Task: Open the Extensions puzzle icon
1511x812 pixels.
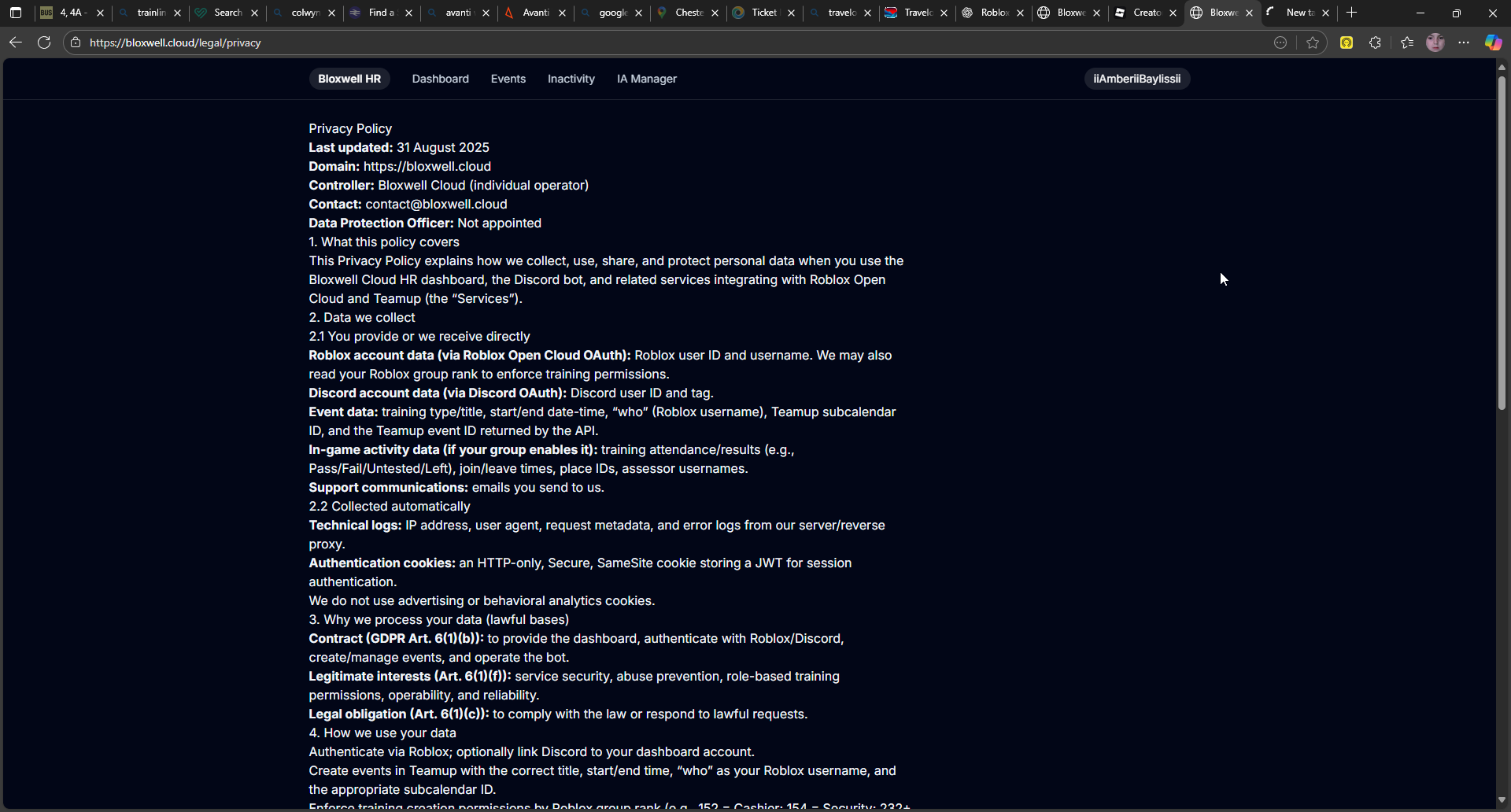Action: 1375,42
